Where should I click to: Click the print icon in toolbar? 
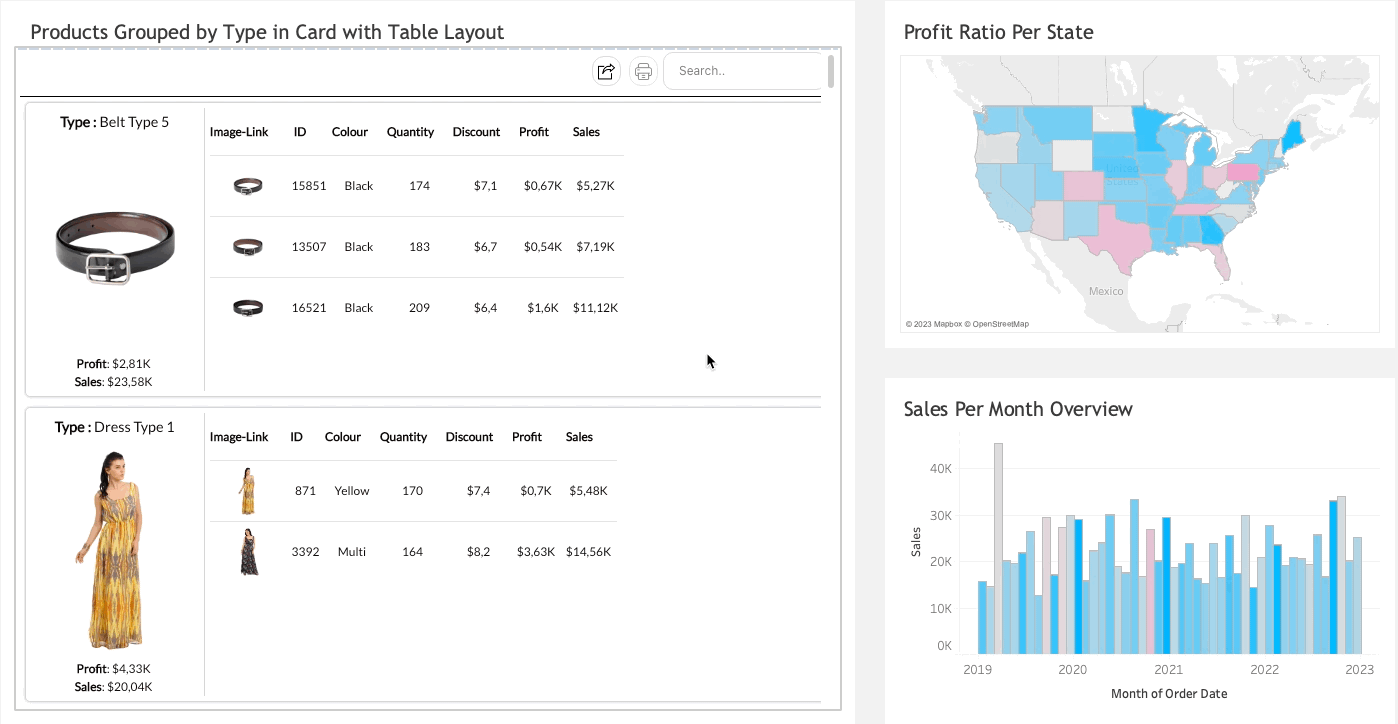643,71
